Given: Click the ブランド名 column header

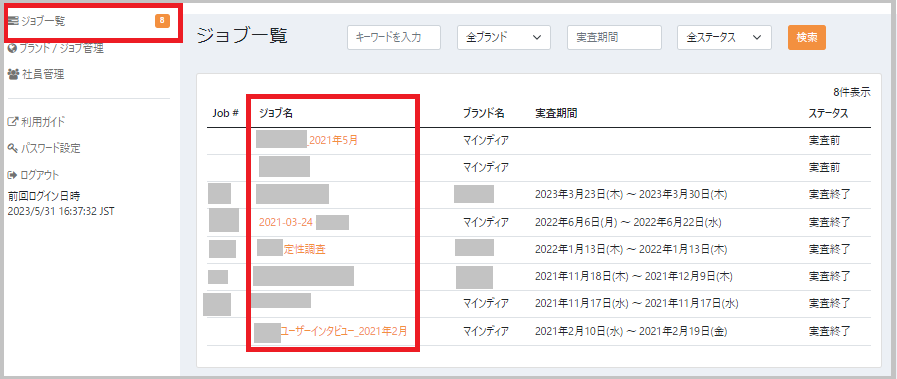Looking at the screenshot, I should (x=483, y=113).
